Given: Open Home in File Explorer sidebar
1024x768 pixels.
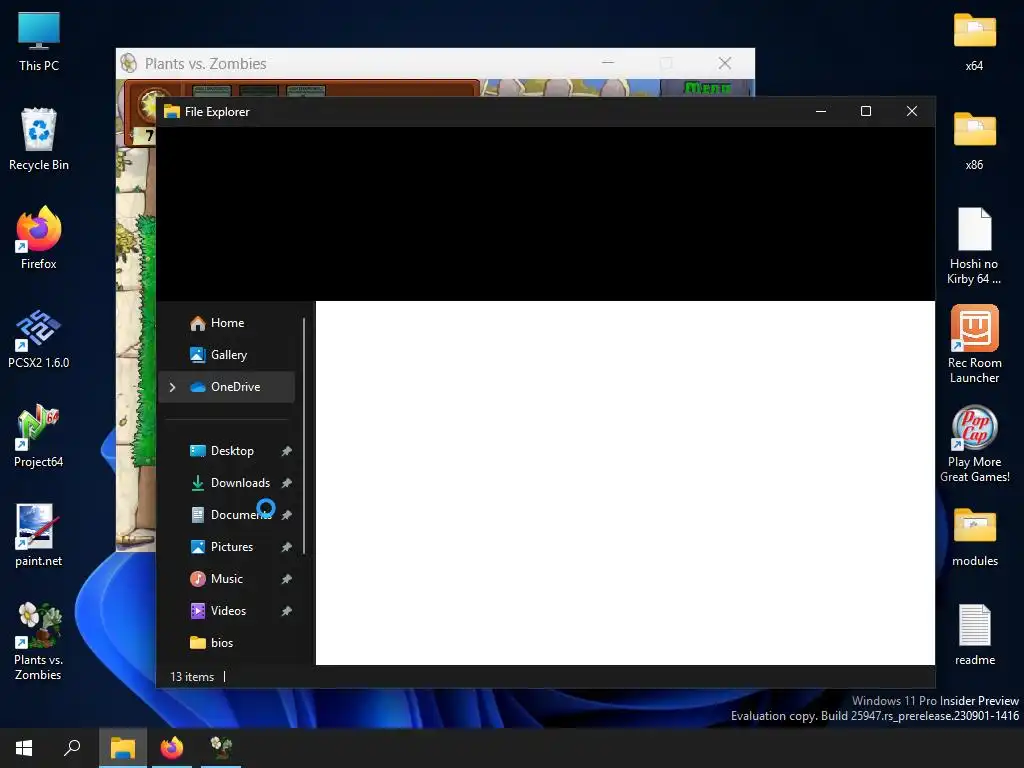Looking at the screenshot, I should click(x=226, y=323).
